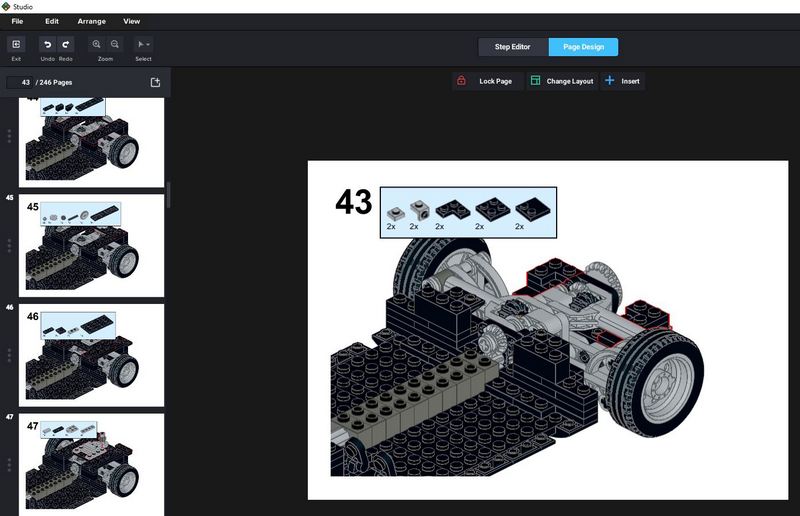Click the step number 47 in its thumbnail

(x=33, y=426)
